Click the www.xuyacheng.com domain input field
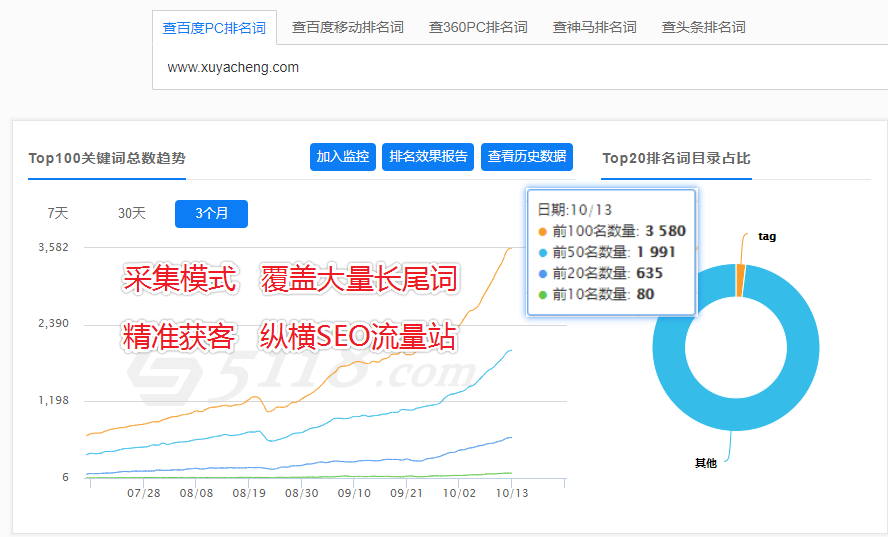This screenshot has height=537, width=888. coord(520,67)
